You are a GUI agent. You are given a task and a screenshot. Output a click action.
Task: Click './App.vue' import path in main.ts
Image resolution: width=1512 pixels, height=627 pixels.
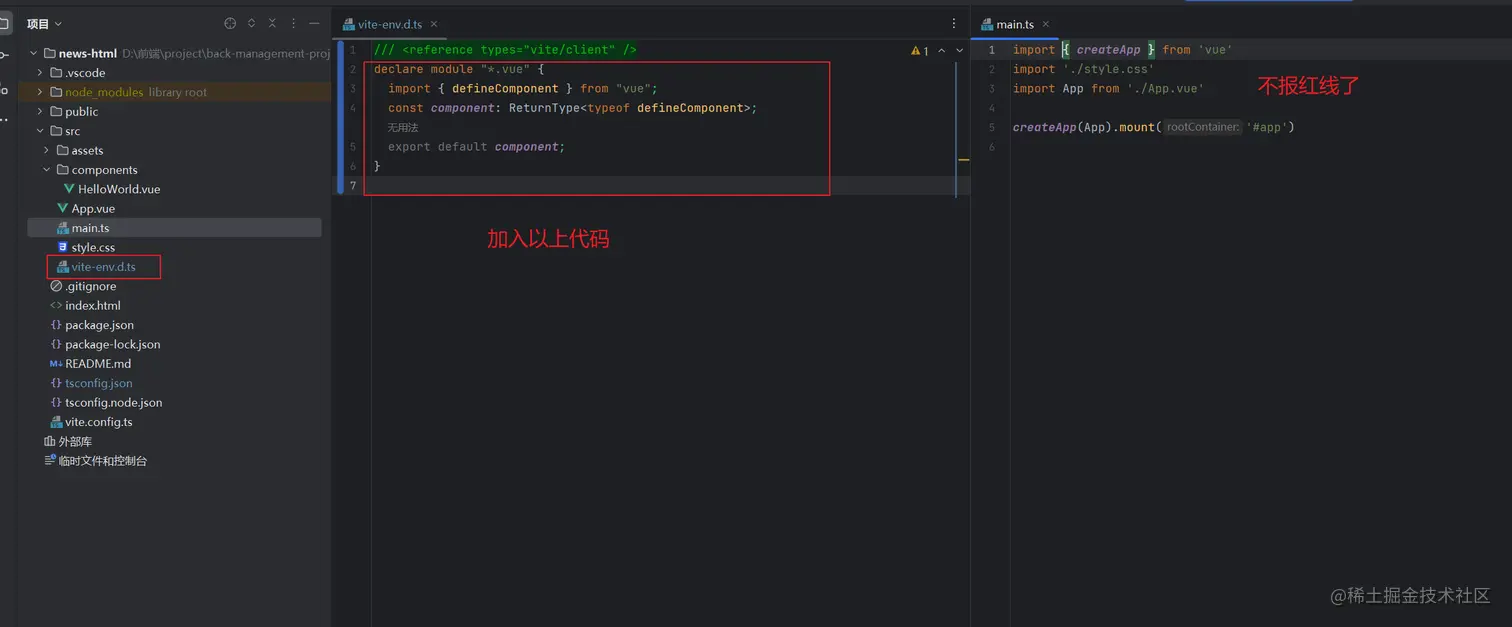coord(1165,89)
